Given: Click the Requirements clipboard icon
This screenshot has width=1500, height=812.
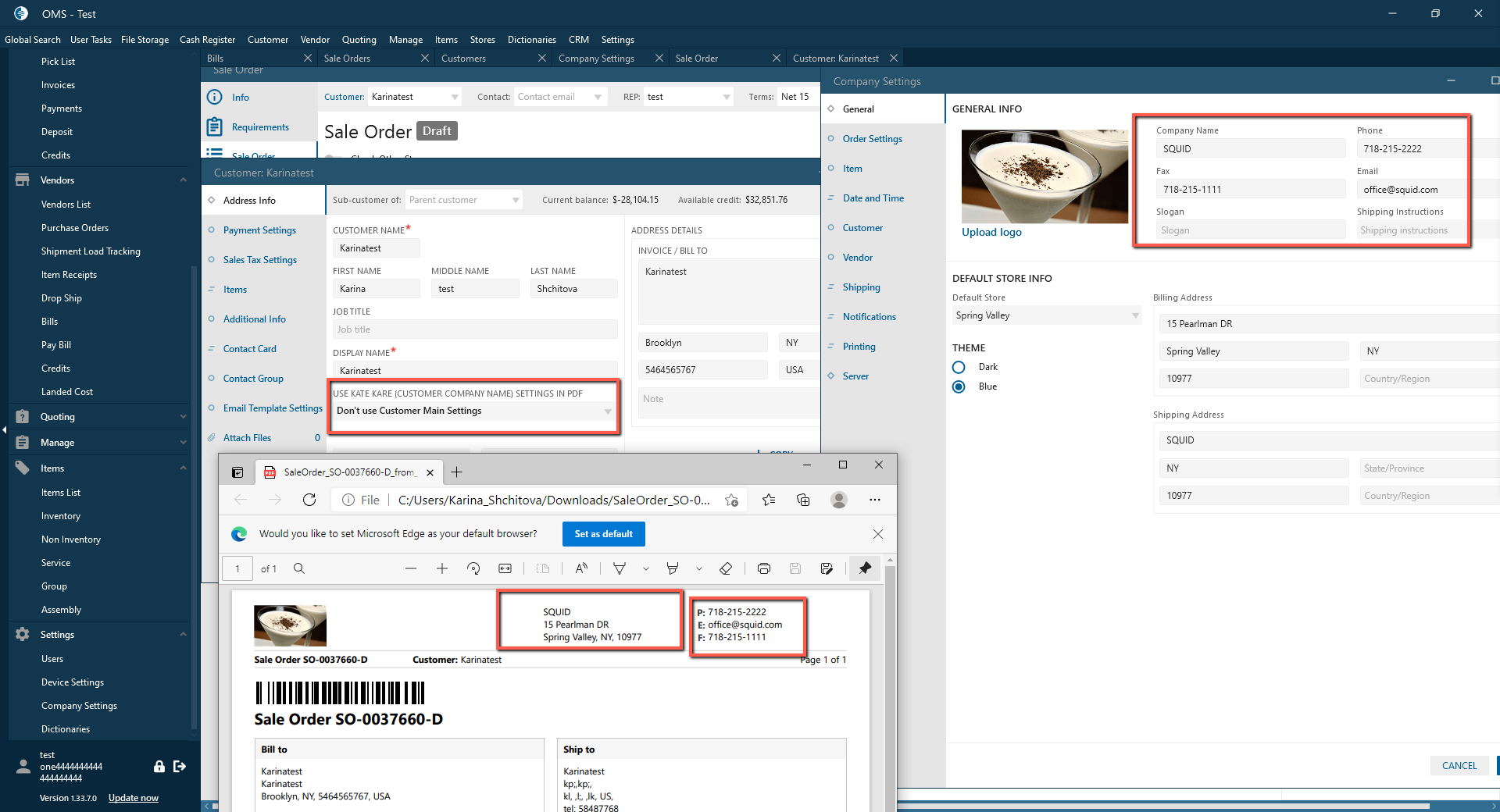Looking at the screenshot, I should click(215, 126).
